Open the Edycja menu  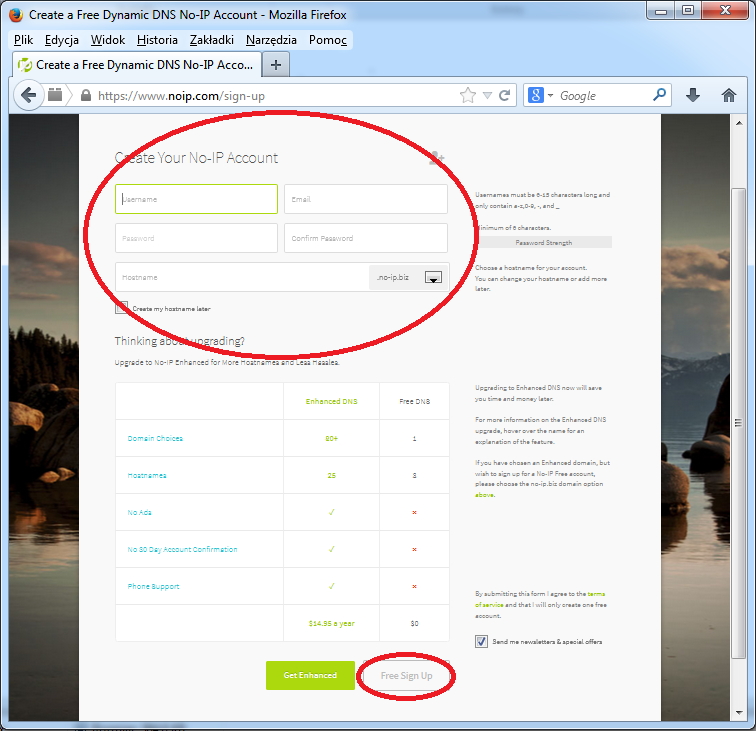[62, 40]
